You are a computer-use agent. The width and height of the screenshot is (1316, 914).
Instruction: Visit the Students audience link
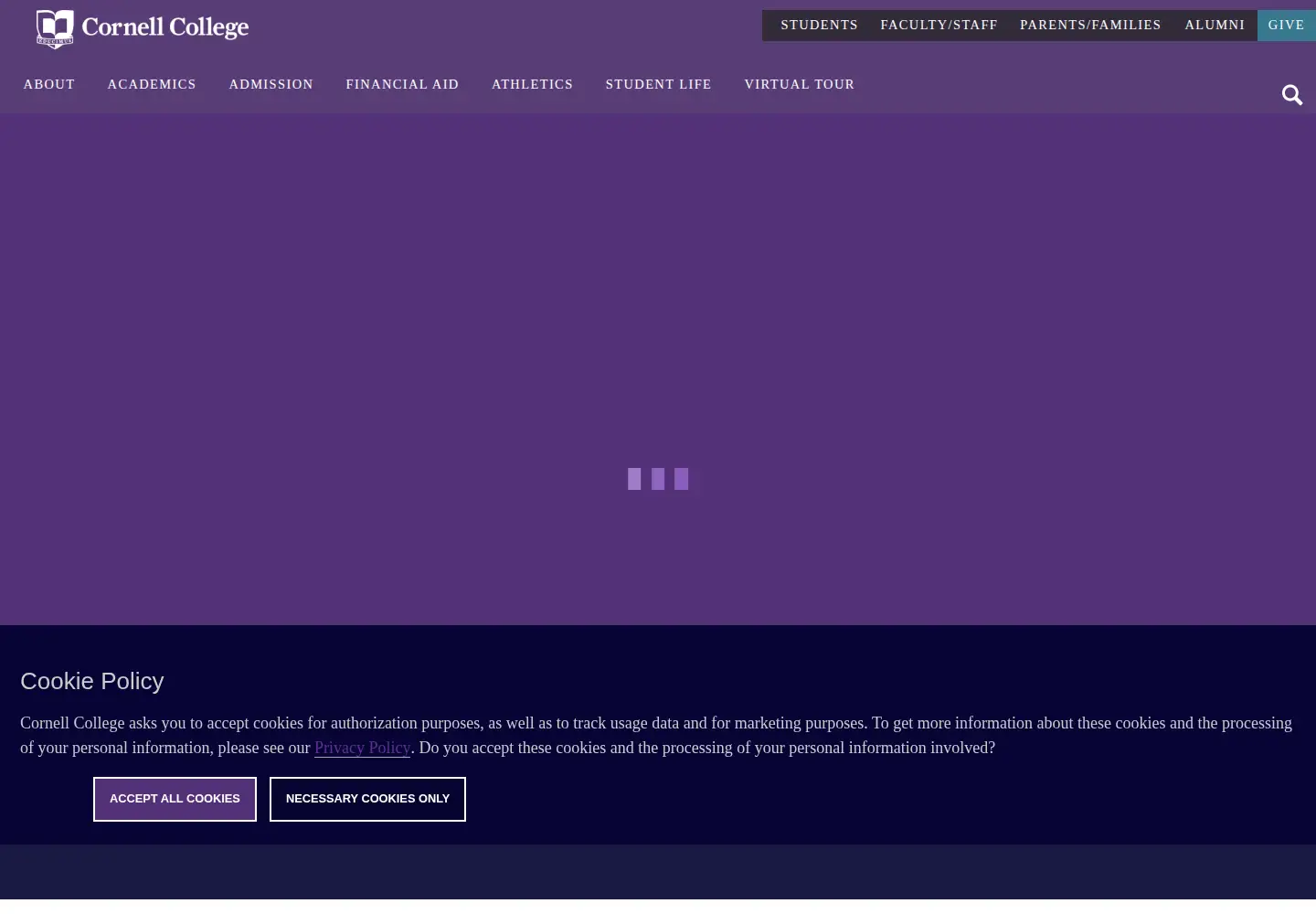pyautogui.click(x=819, y=26)
